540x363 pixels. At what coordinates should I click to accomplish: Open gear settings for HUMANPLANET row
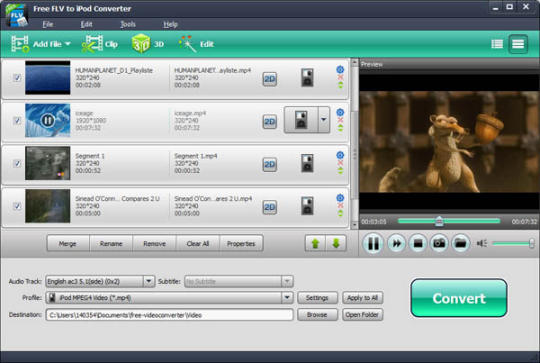click(340, 70)
